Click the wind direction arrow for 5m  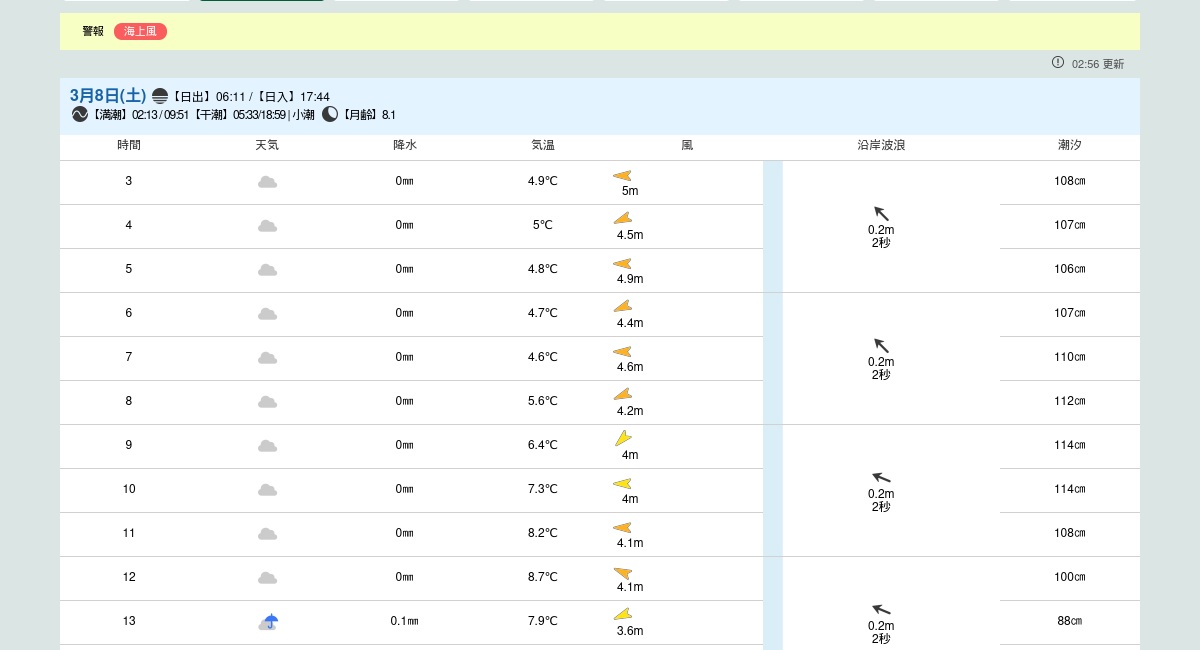[622, 176]
